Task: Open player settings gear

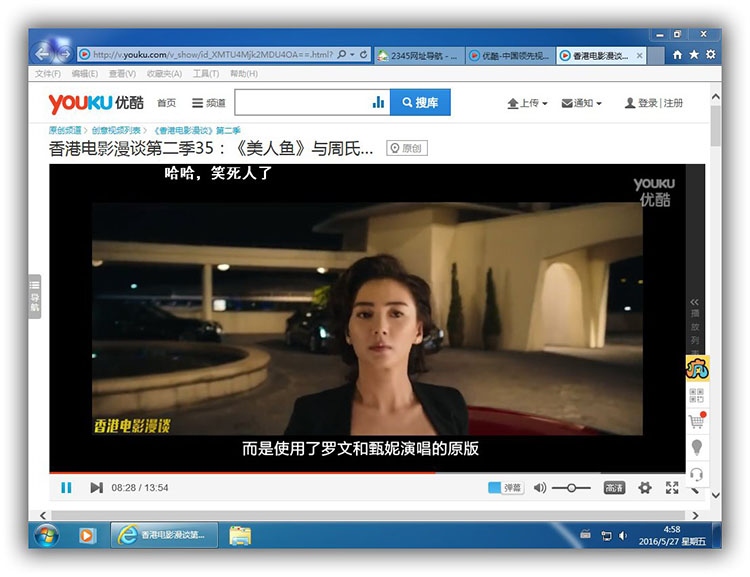Action: click(645, 488)
